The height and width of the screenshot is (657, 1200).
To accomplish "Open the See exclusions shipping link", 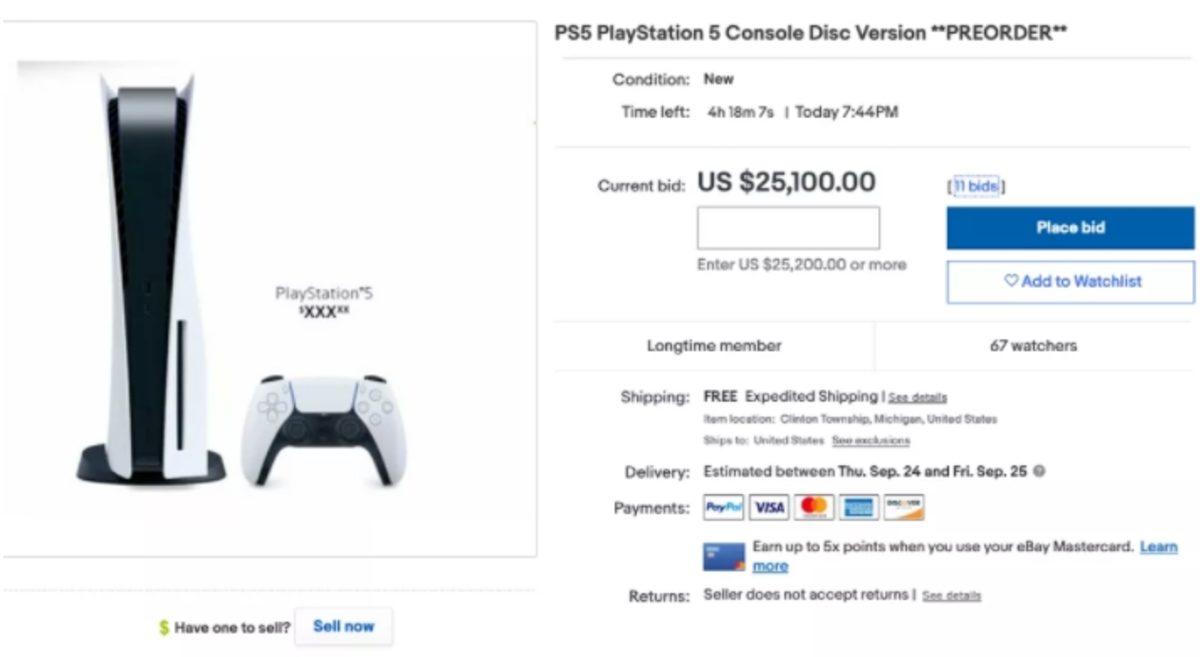I will click(873, 440).
